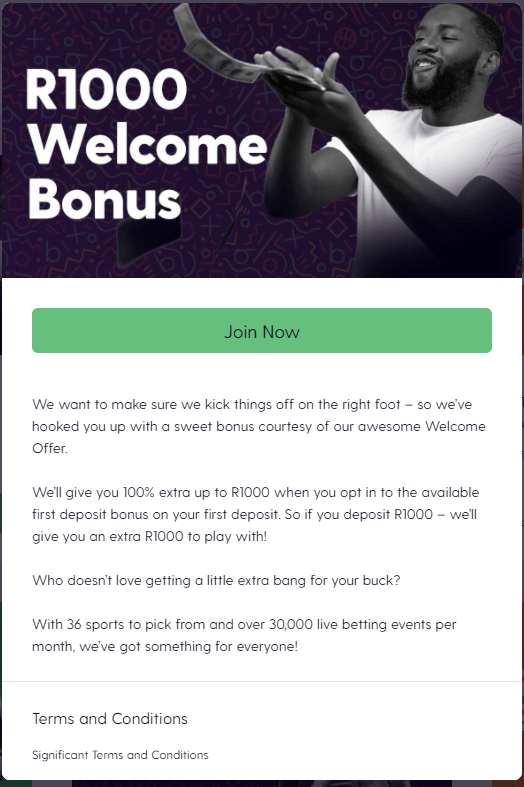The height and width of the screenshot is (787, 524).
Task: Click the green Join Now button
Action: 261,330
